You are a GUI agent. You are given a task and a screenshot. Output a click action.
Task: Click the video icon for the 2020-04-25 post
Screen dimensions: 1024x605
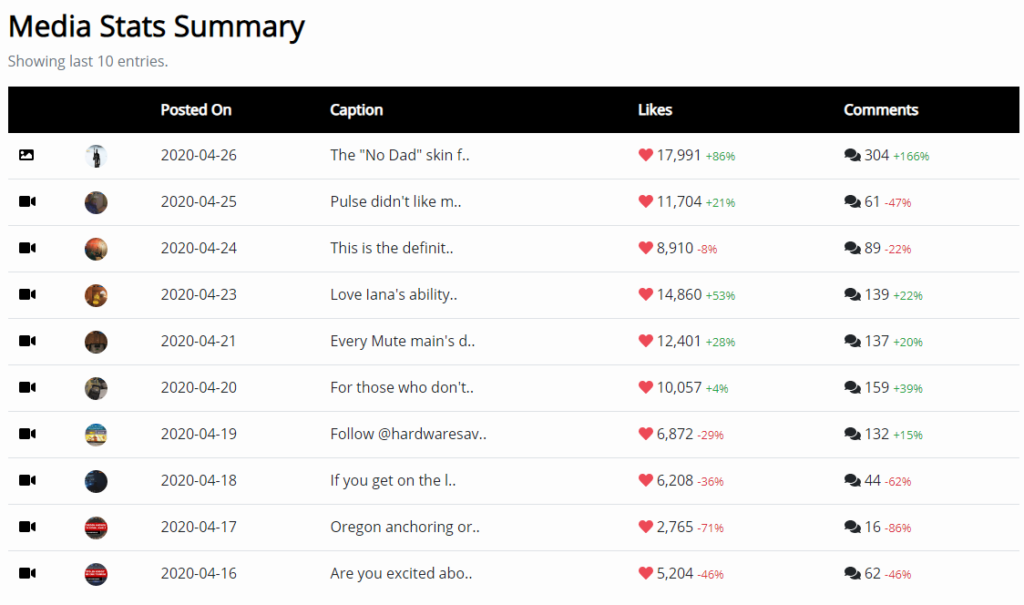coord(27,201)
